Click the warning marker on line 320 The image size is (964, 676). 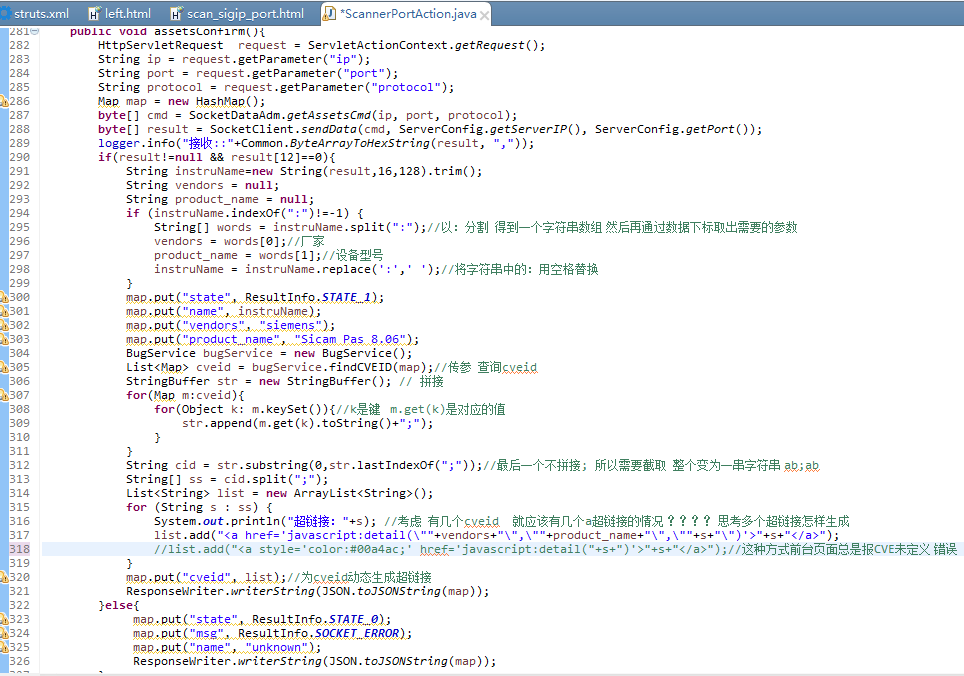click(4, 577)
